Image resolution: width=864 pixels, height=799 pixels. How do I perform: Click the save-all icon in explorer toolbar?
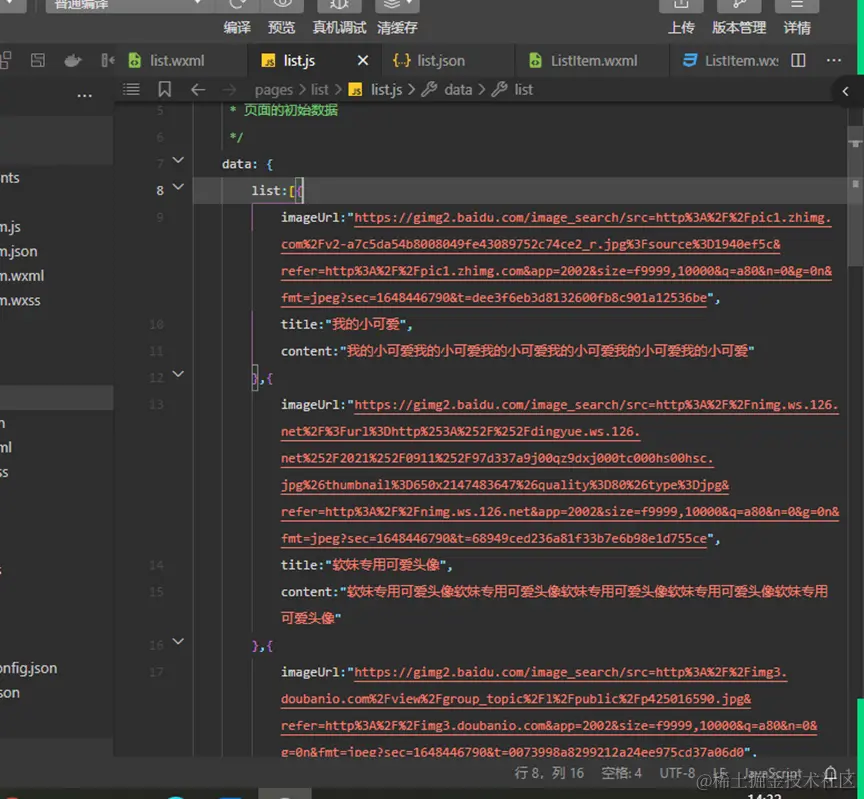point(37,60)
